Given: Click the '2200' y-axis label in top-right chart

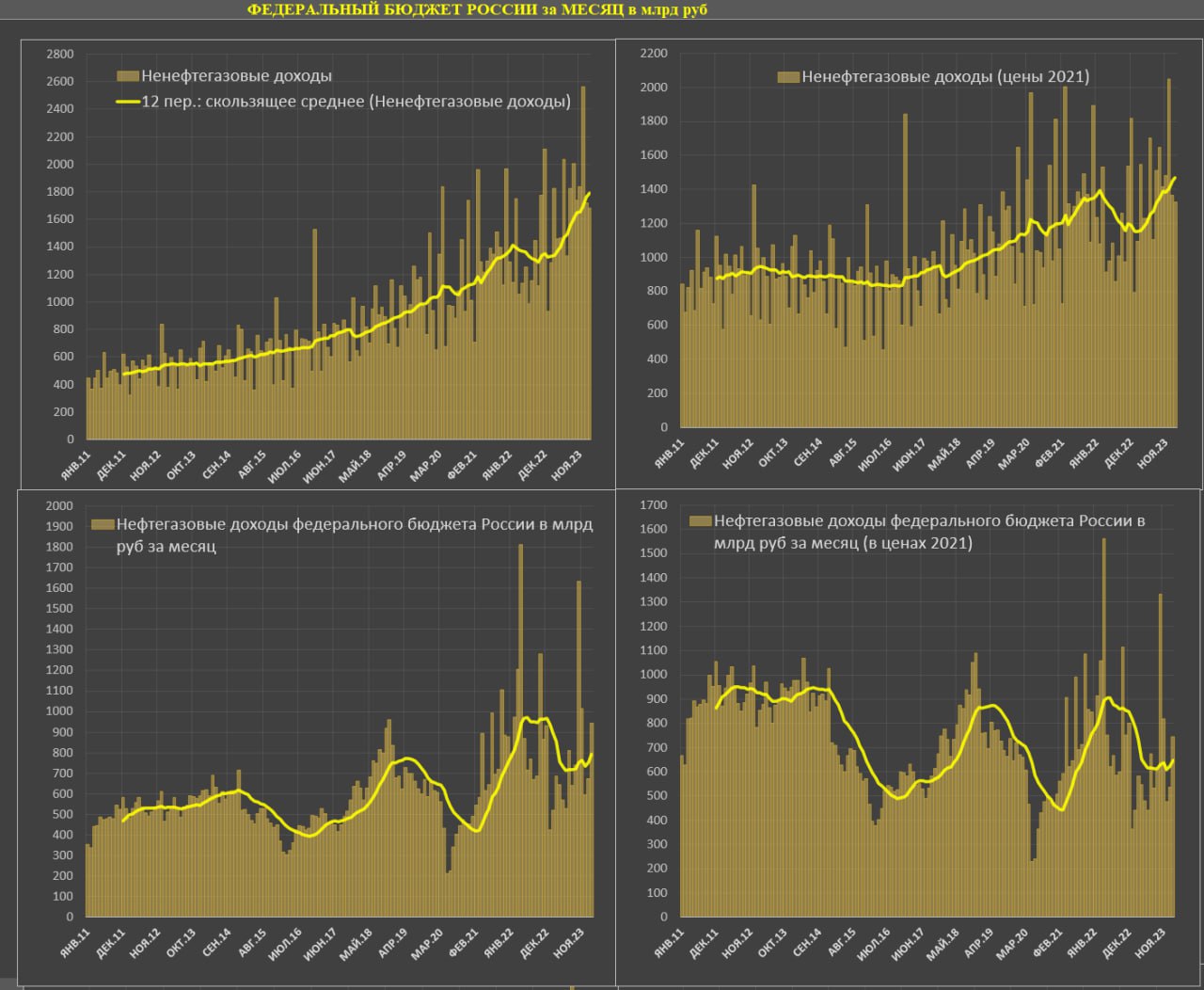Looking at the screenshot, I should point(654,54).
